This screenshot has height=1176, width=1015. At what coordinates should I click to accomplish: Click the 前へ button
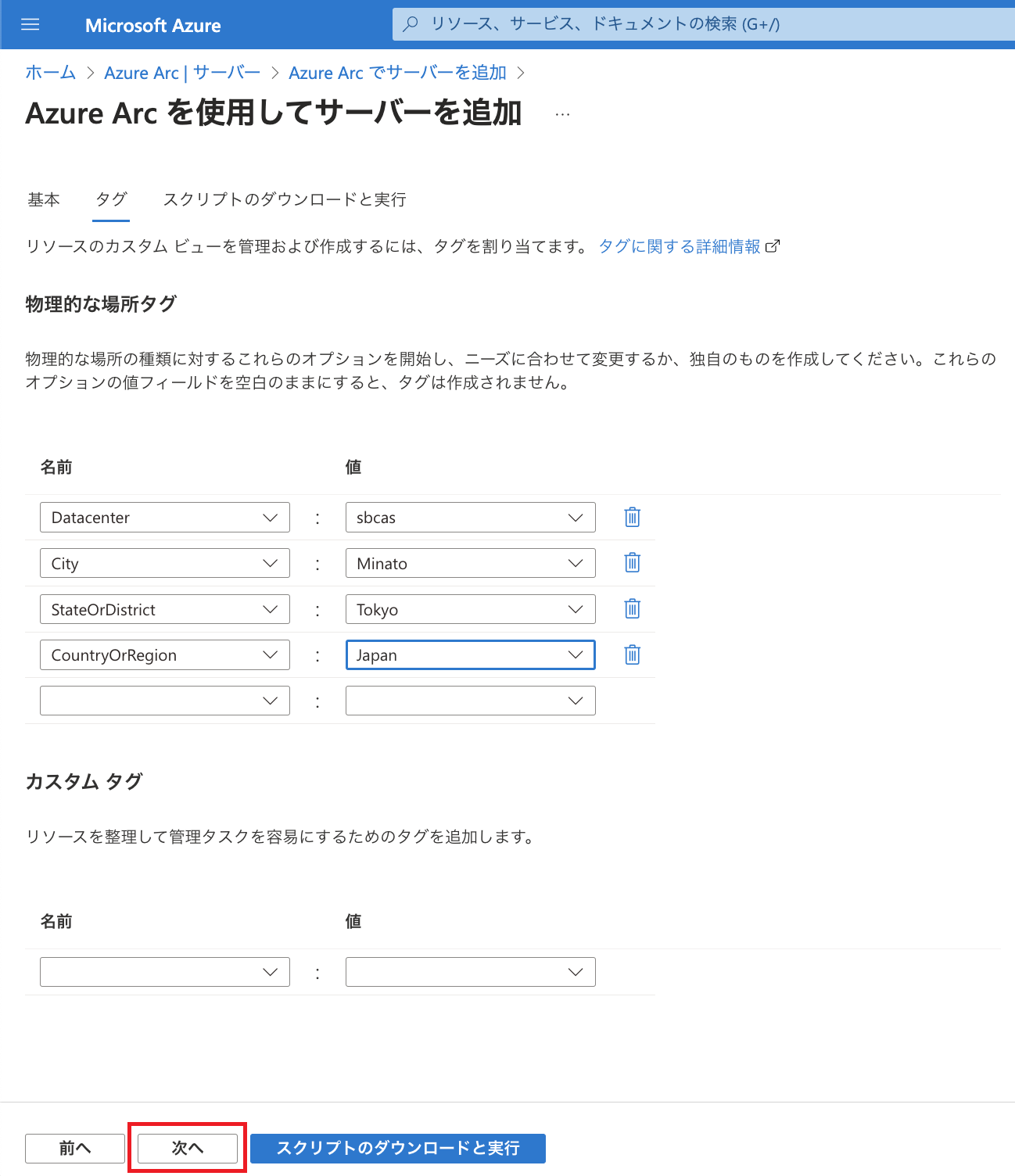[75, 1148]
